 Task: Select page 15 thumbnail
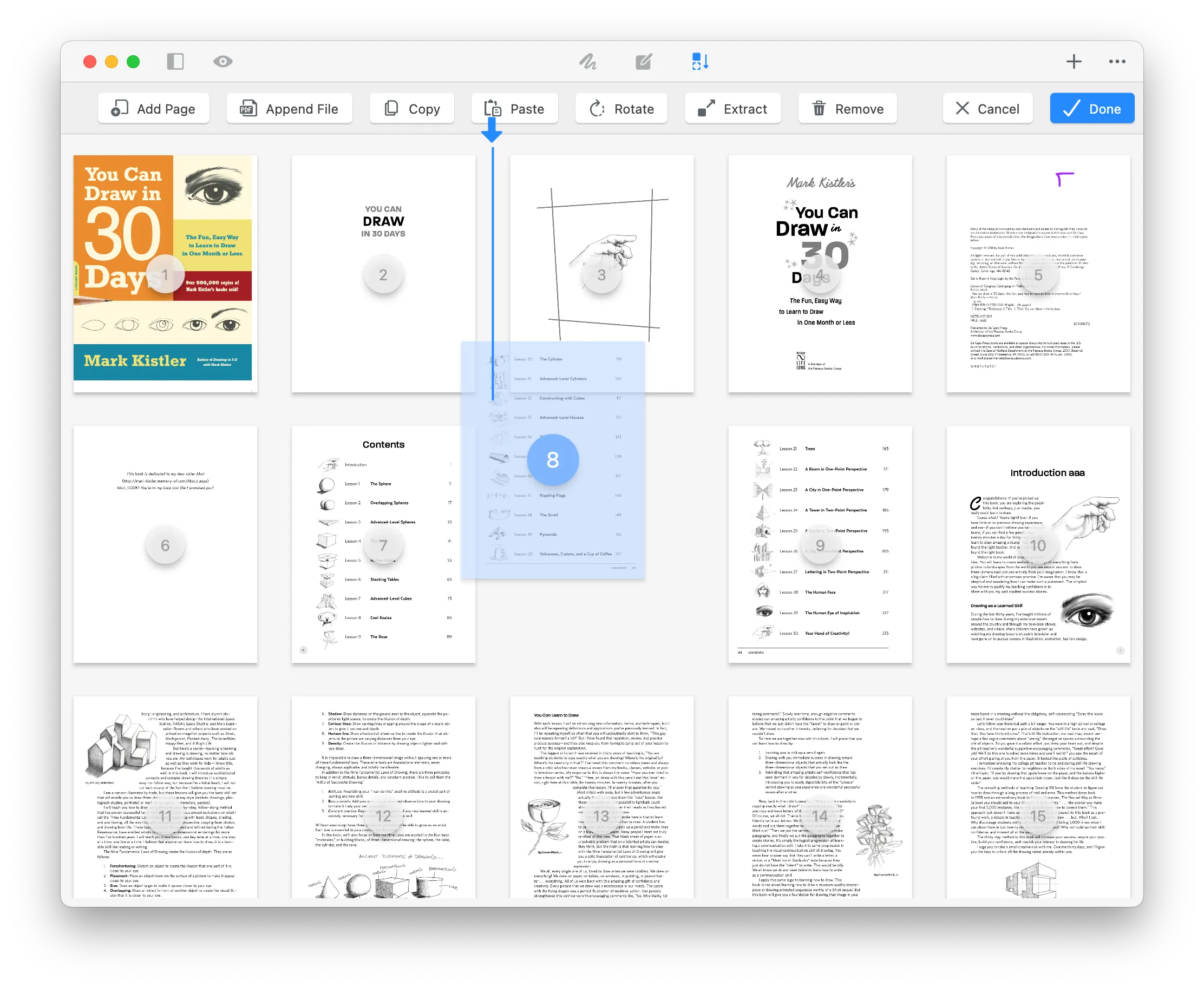click(x=1038, y=798)
